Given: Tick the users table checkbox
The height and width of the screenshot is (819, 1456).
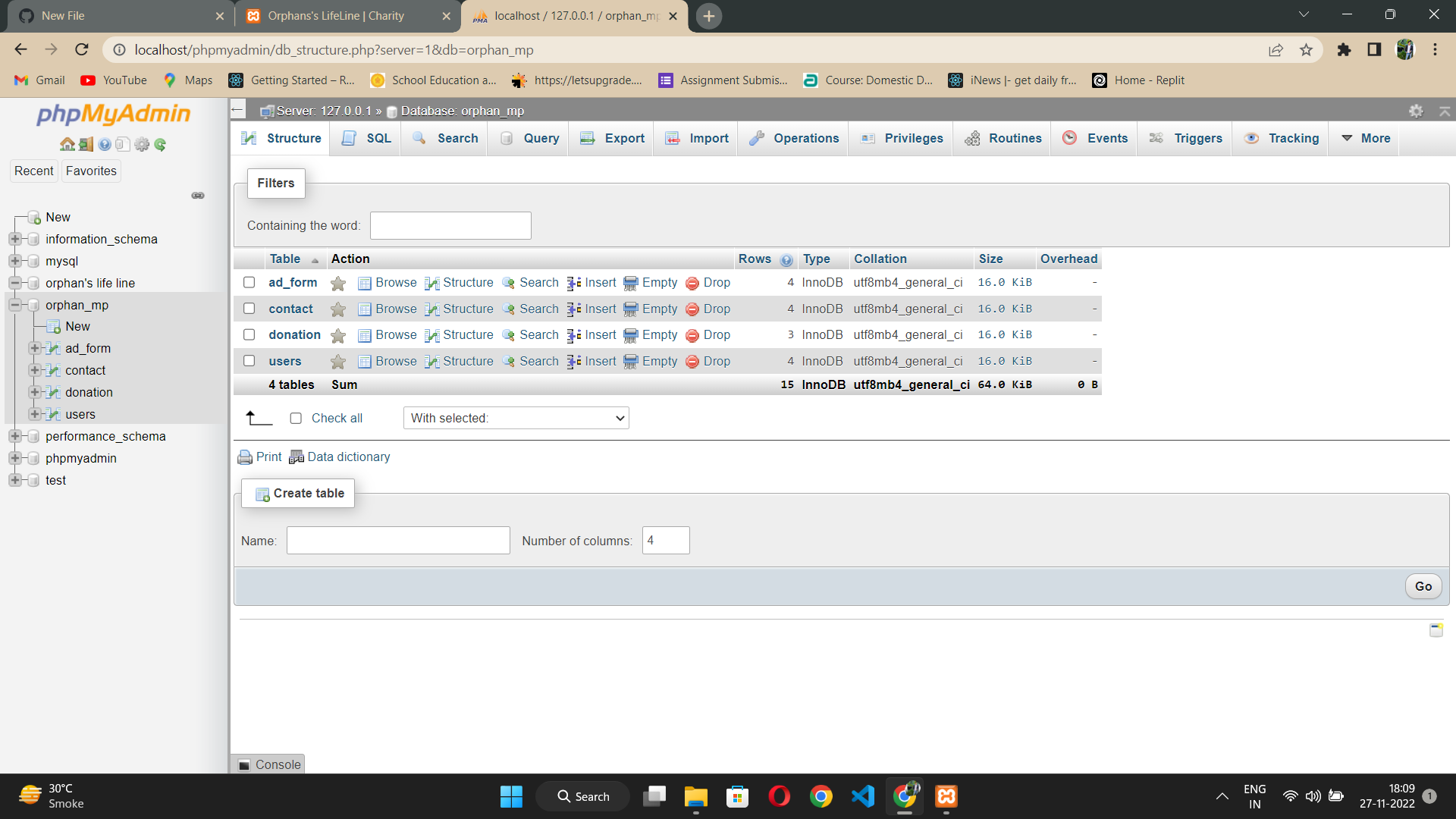Looking at the screenshot, I should (x=249, y=361).
